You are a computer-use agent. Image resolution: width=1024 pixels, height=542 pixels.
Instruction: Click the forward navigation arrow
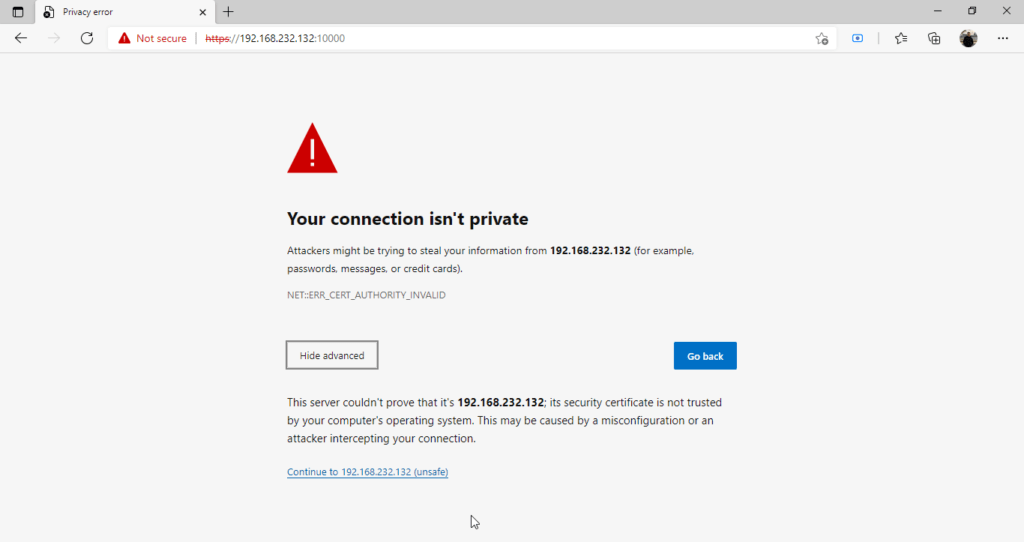[54, 38]
